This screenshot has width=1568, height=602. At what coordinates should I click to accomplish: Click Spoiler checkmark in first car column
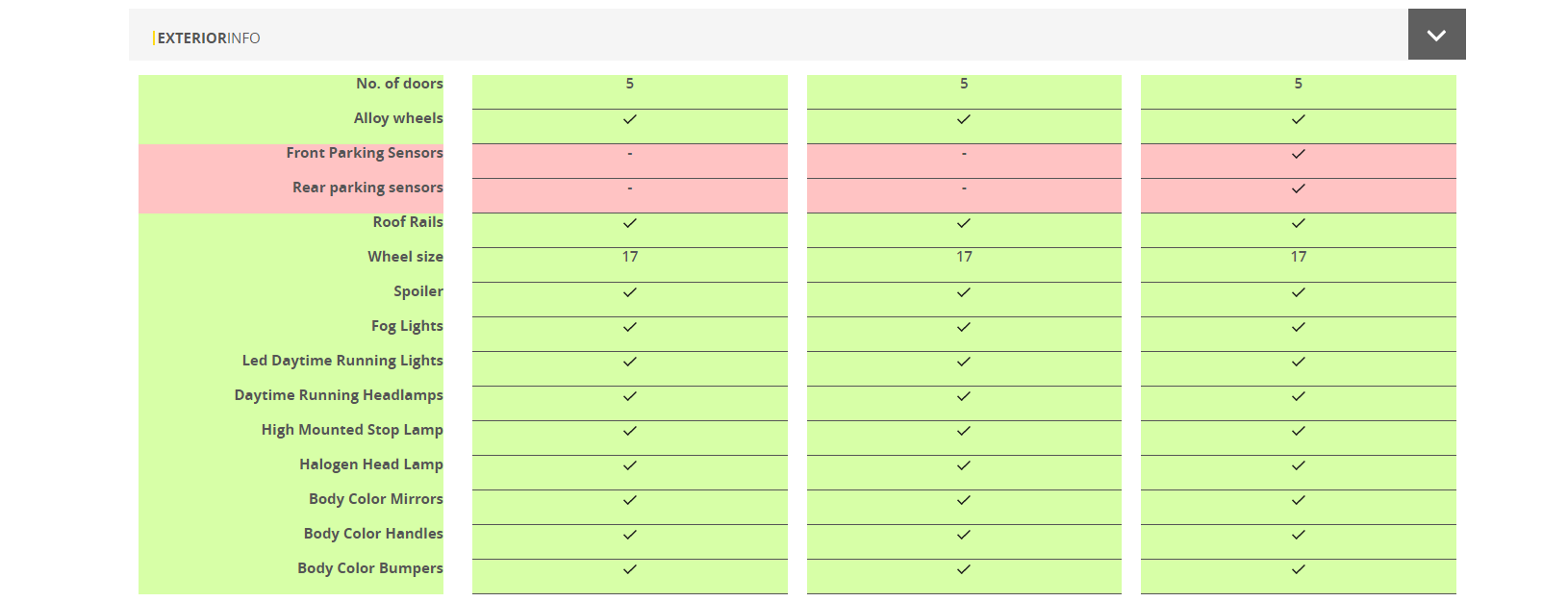tap(630, 292)
